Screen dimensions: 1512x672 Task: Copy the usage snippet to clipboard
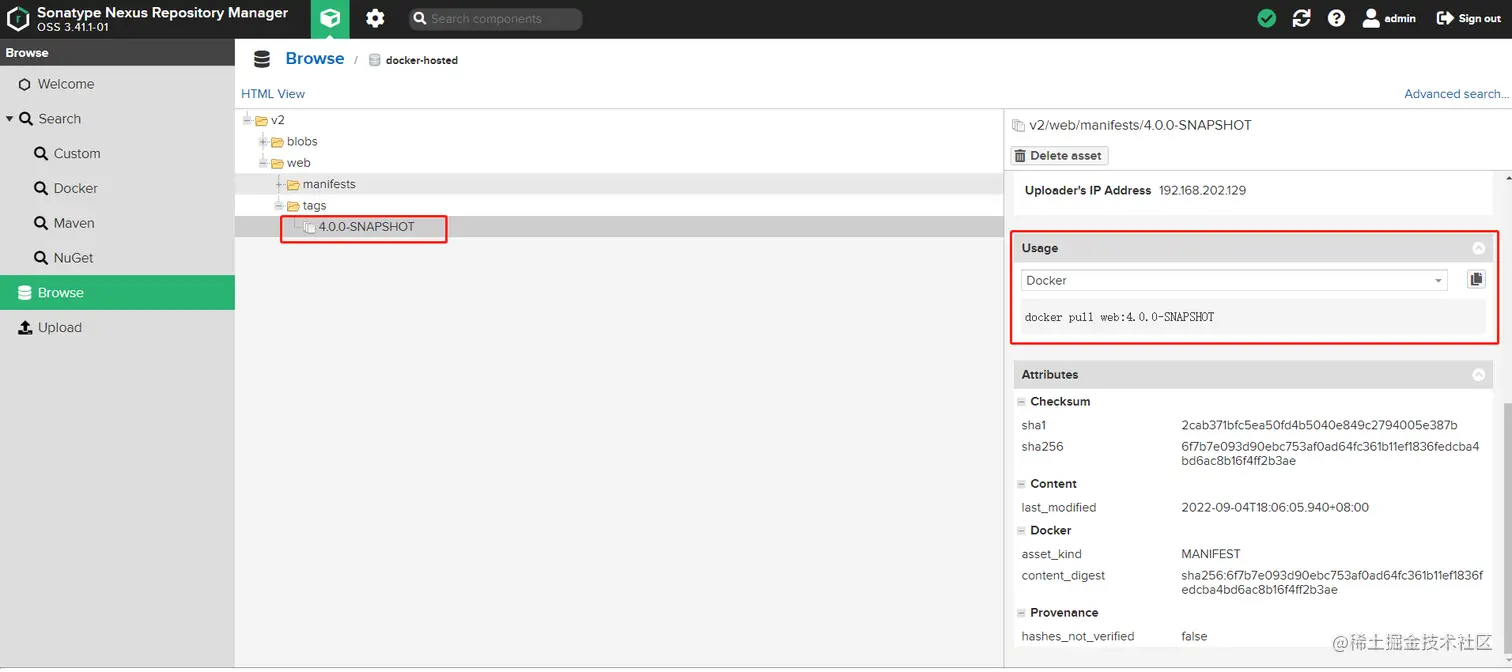point(1476,279)
